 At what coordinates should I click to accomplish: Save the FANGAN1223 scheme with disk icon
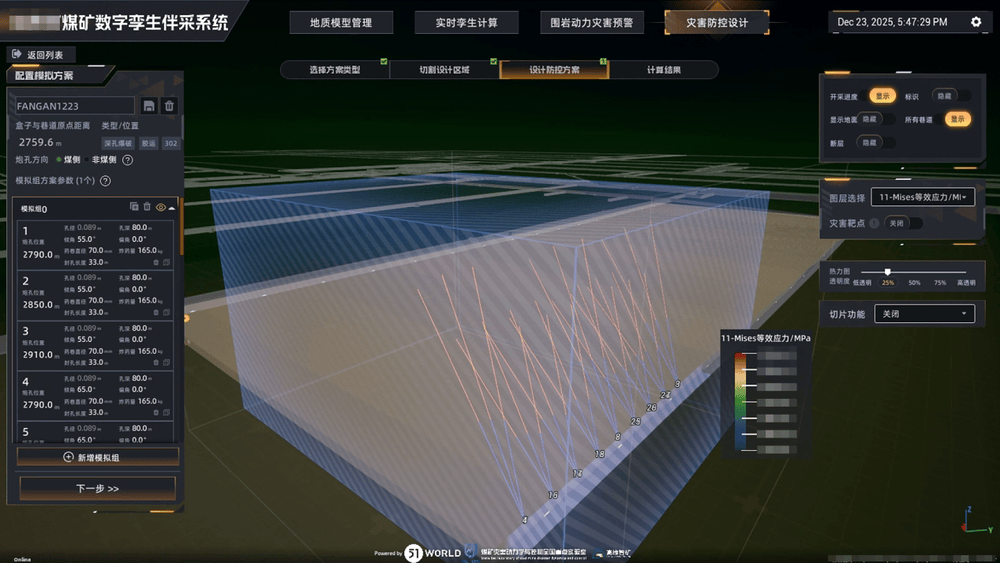(149, 106)
